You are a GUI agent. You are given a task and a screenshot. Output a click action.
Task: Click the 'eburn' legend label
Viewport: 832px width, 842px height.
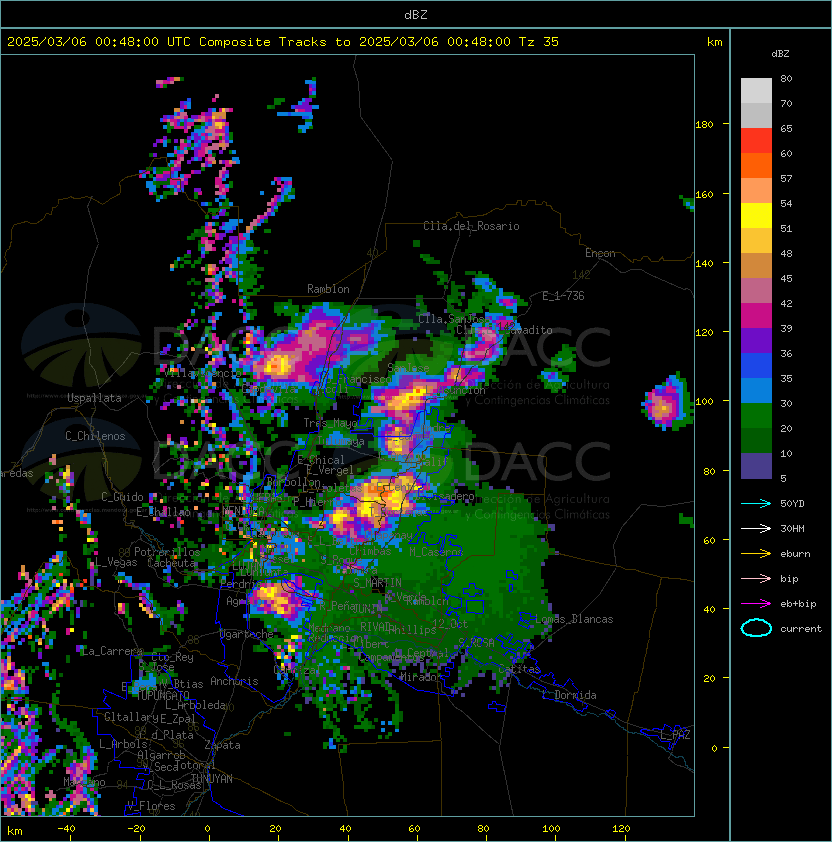[x=795, y=554]
